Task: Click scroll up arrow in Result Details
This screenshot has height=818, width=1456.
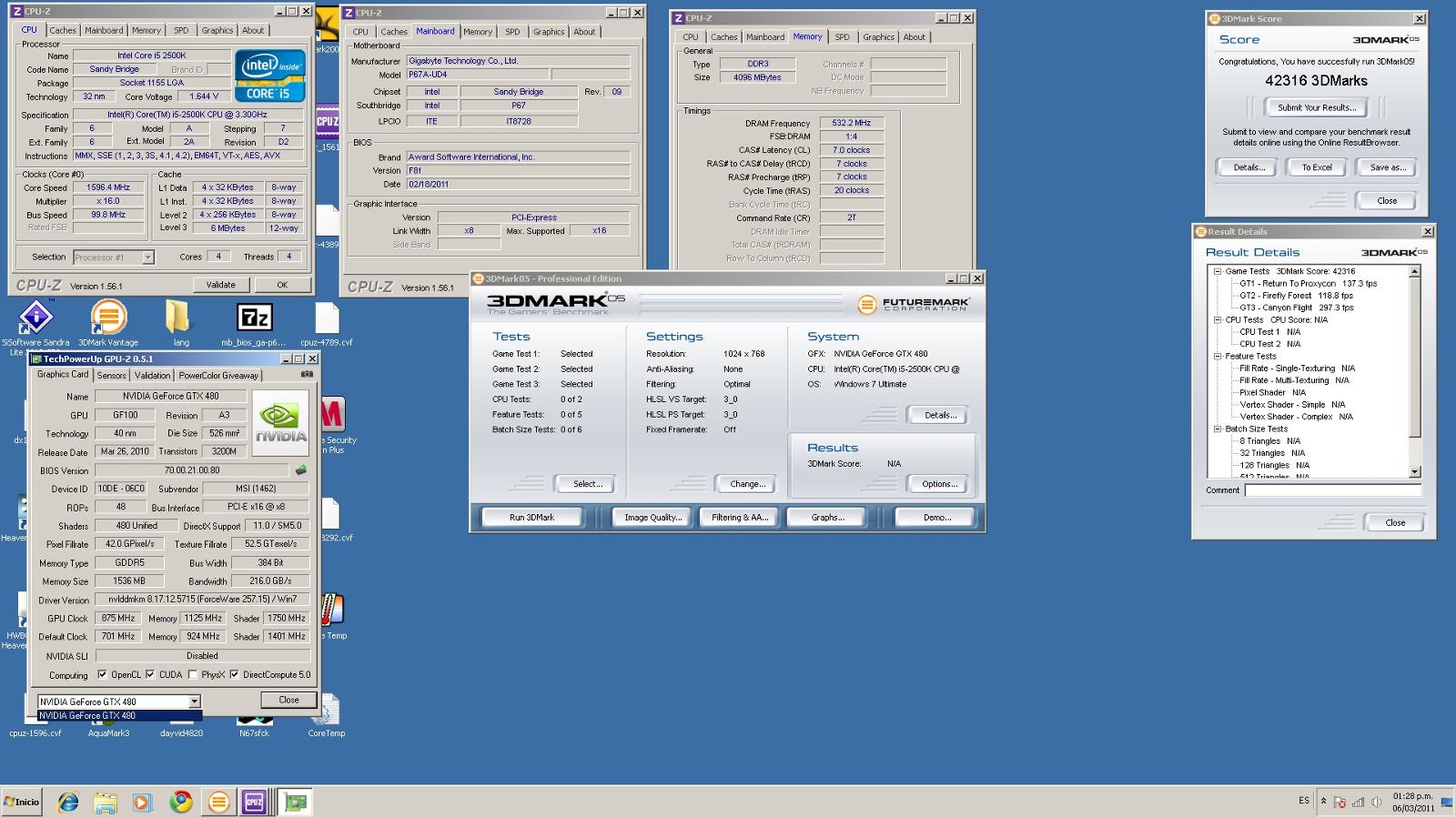Action: pyautogui.click(x=1414, y=271)
